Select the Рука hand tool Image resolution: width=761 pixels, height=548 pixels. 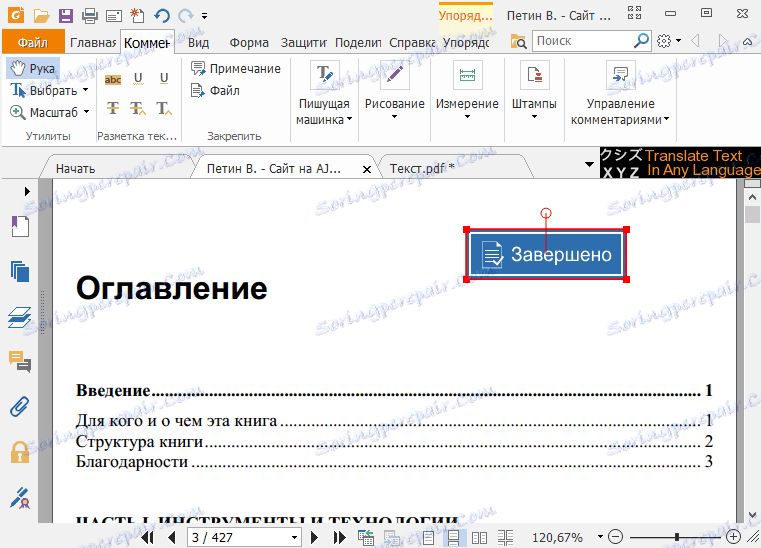click(33, 68)
